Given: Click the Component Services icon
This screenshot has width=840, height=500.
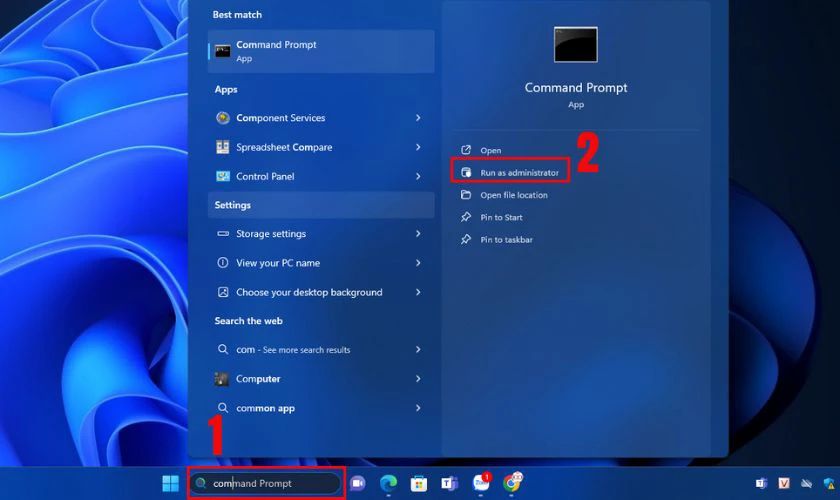Looking at the screenshot, I should [223, 118].
